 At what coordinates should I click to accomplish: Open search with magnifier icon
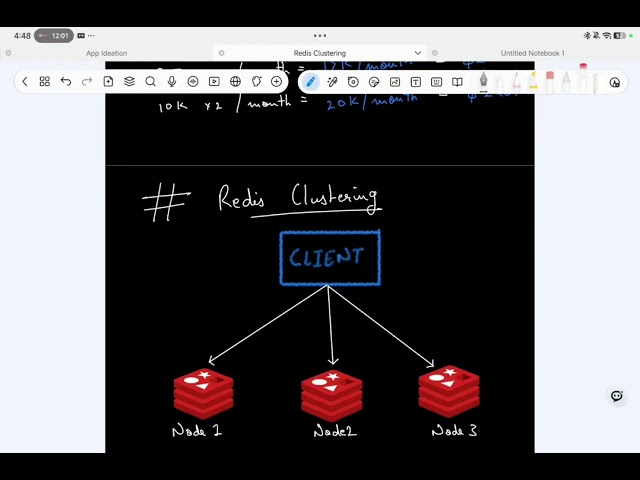(151, 82)
